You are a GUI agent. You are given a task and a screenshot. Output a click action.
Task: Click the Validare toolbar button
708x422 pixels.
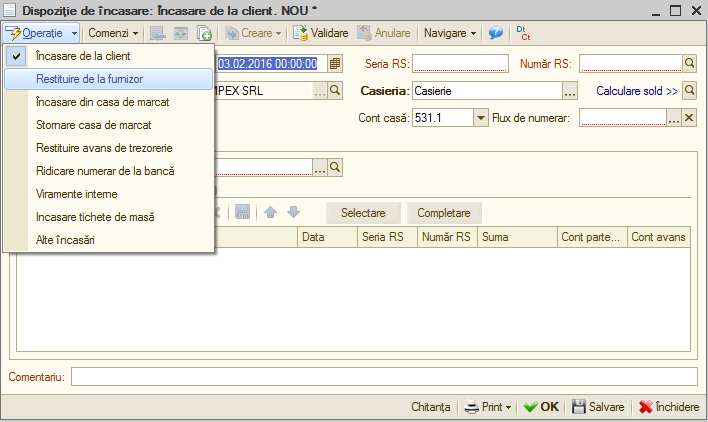(x=321, y=33)
